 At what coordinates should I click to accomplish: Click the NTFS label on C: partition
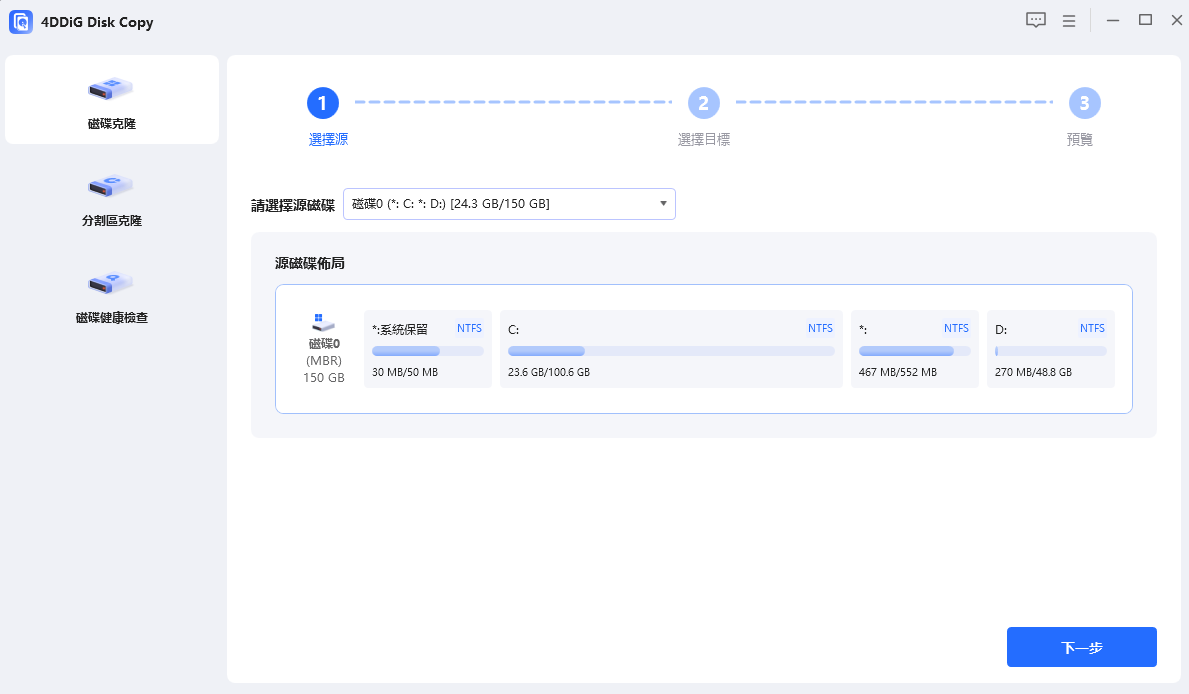(820, 328)
